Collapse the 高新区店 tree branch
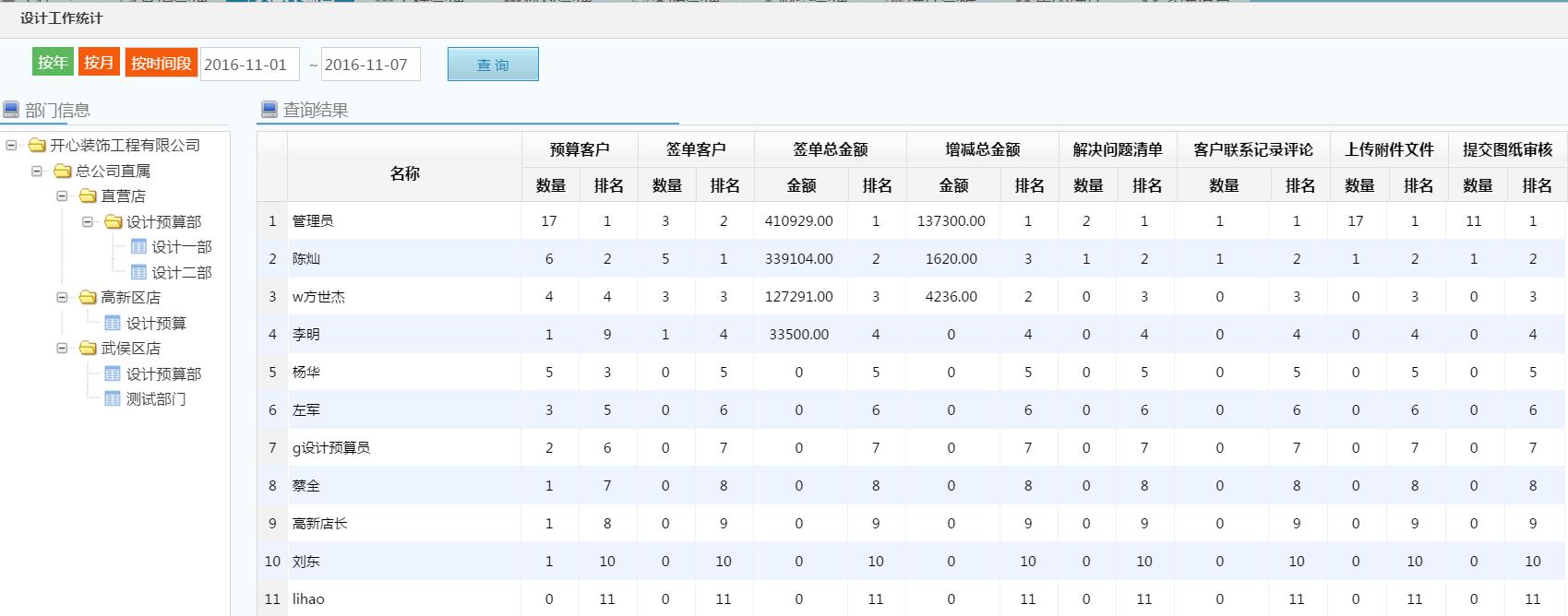 click(x=62, y=298)
